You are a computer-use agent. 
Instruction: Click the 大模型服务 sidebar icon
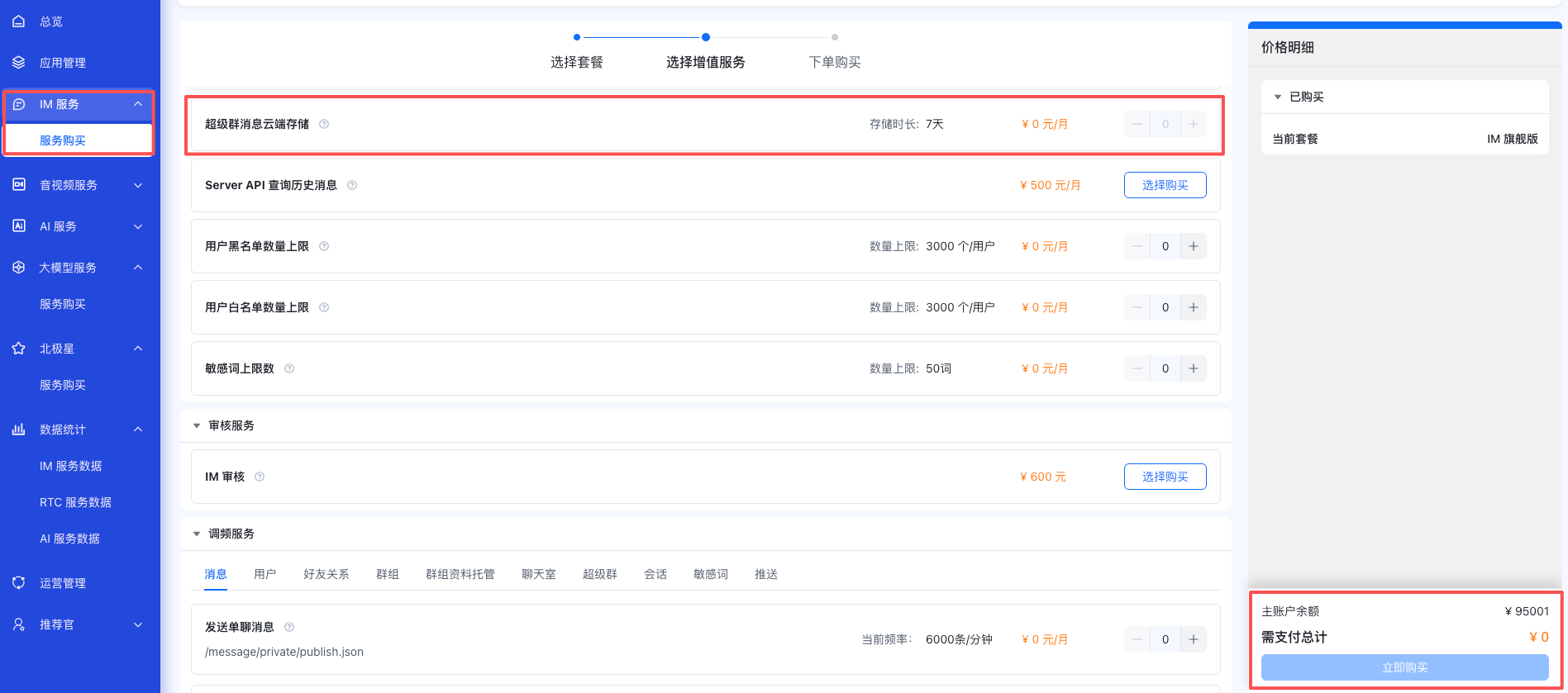pyautogui.click(x=19, y=268)
